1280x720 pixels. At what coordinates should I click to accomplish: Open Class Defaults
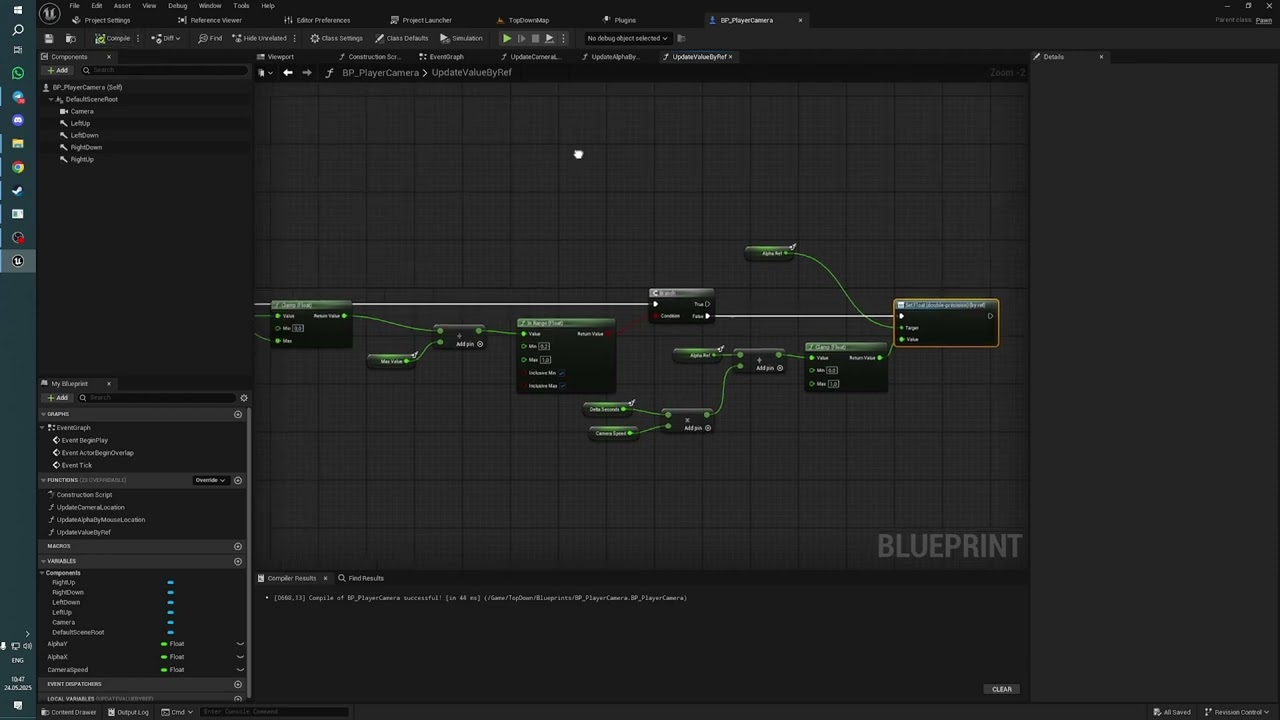[402, 38]
